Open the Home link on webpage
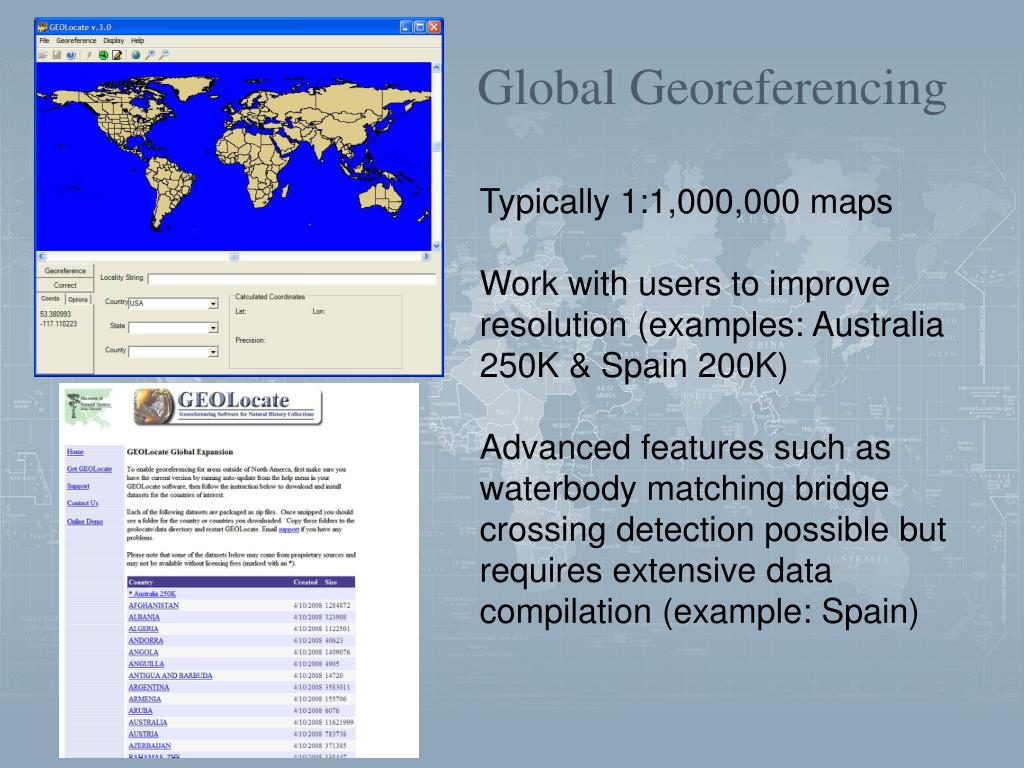Viewport: 1024px width, 768px height. pyautogui.click(x=75, y=452)
